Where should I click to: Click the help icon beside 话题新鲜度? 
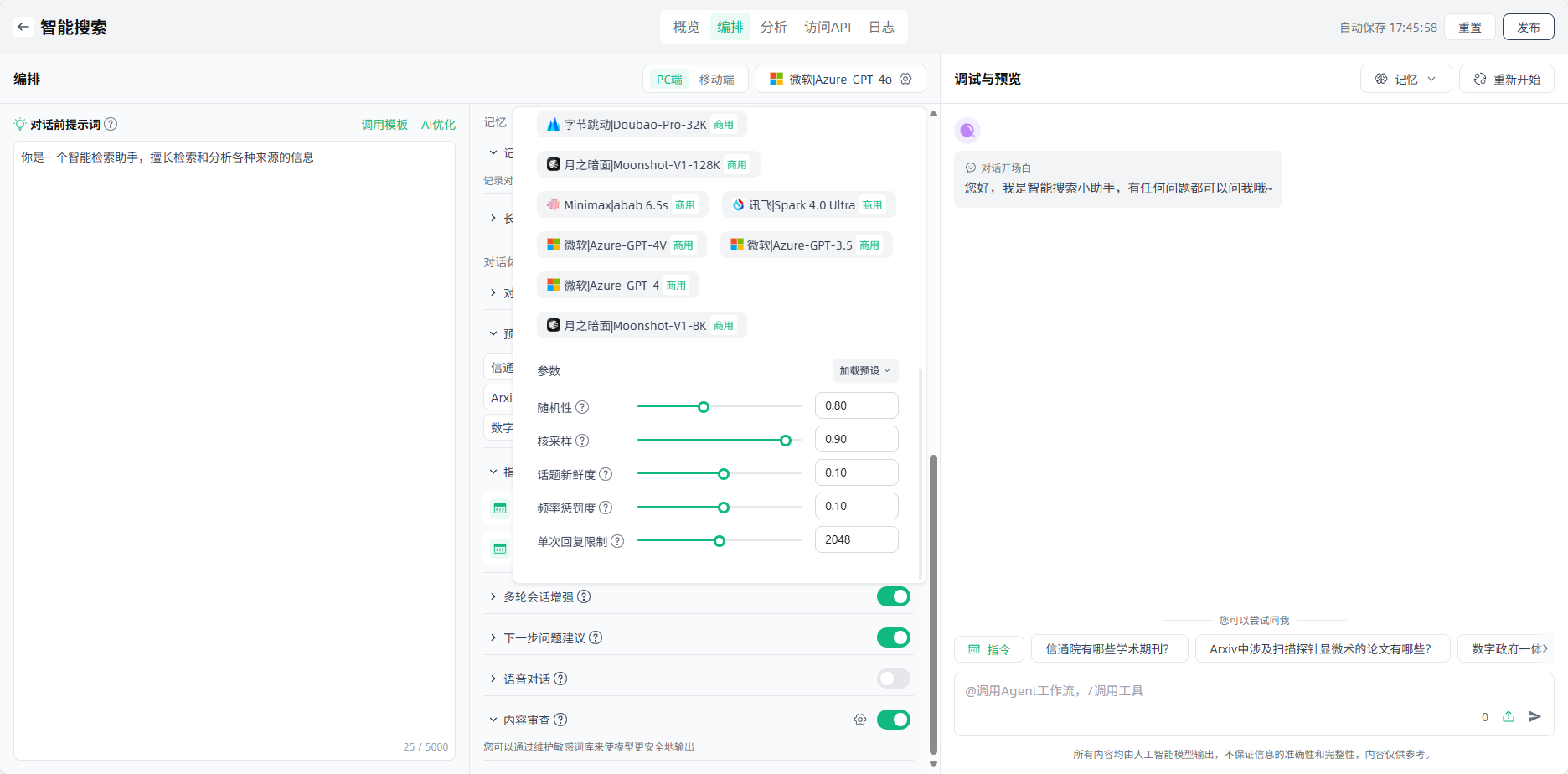(x=606, y=474)
